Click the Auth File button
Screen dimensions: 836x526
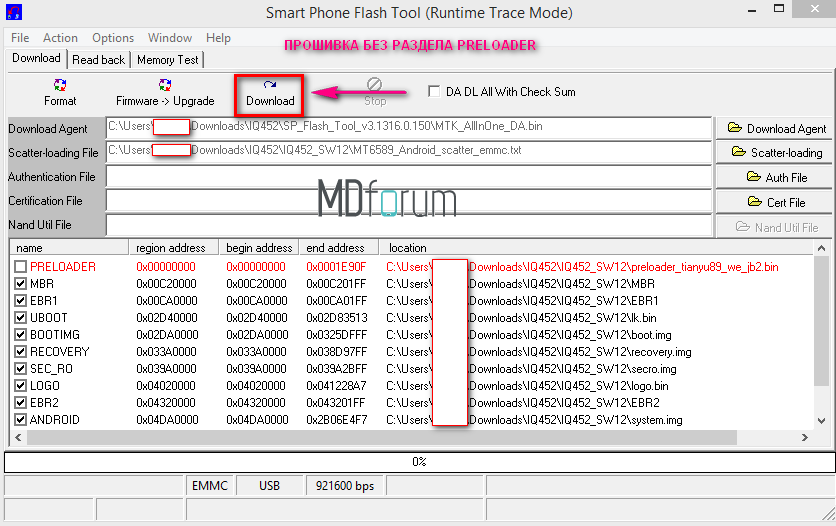[x=774, y=177]
